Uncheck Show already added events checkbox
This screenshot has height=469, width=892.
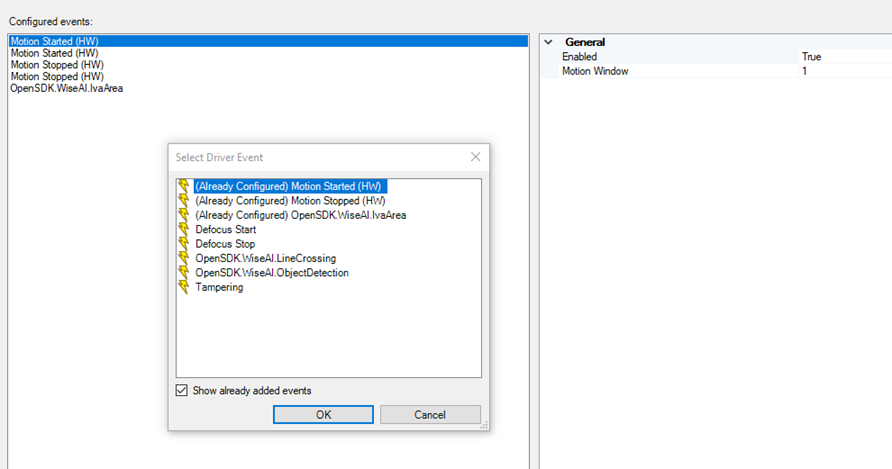181,390
